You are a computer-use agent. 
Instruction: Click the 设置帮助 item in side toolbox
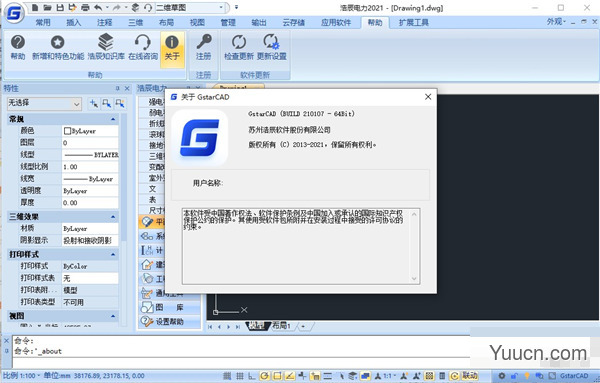169,321
